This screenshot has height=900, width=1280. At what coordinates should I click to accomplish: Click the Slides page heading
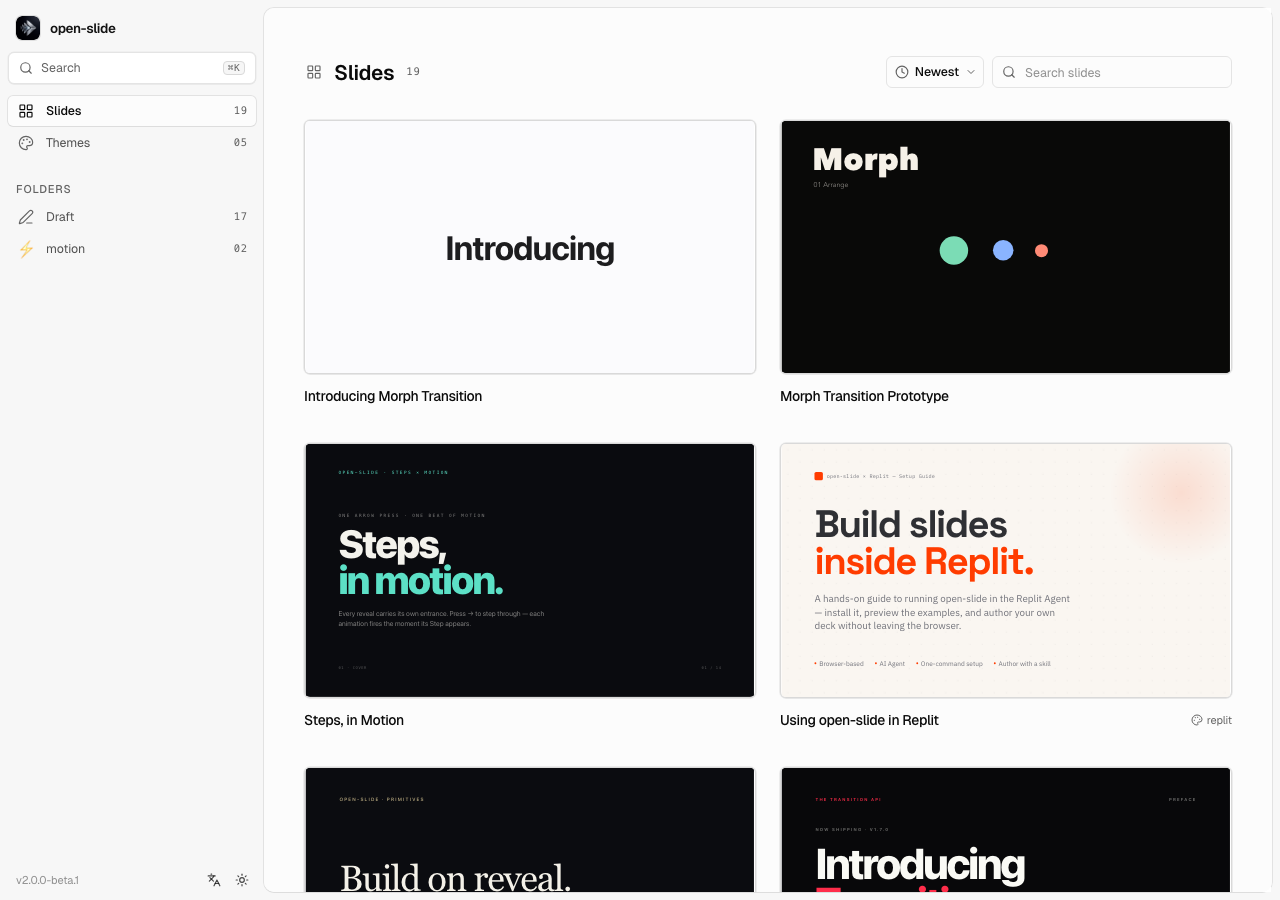[364, 72]
